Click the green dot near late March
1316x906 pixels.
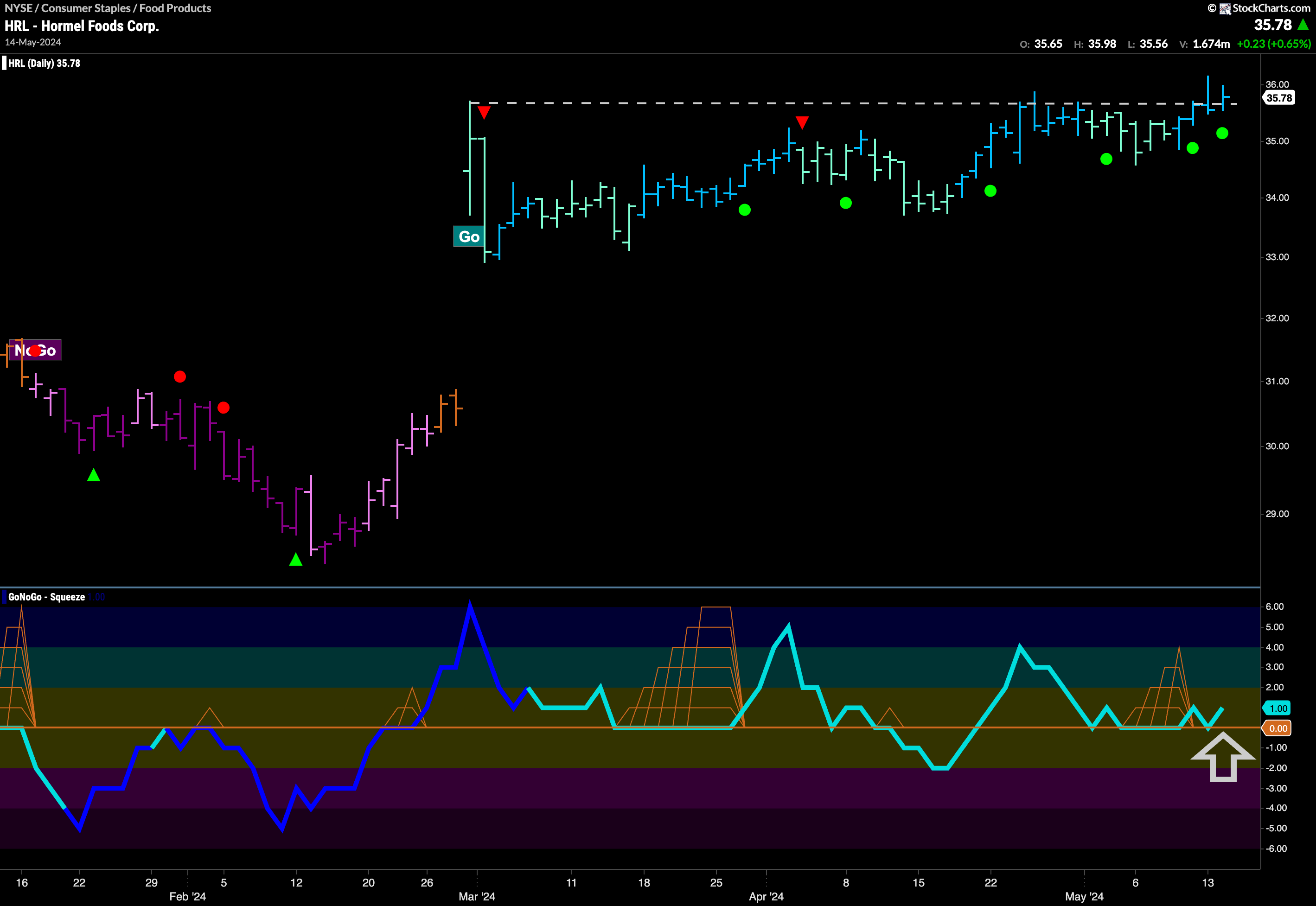pyautogui.click(x=745, y=210)
